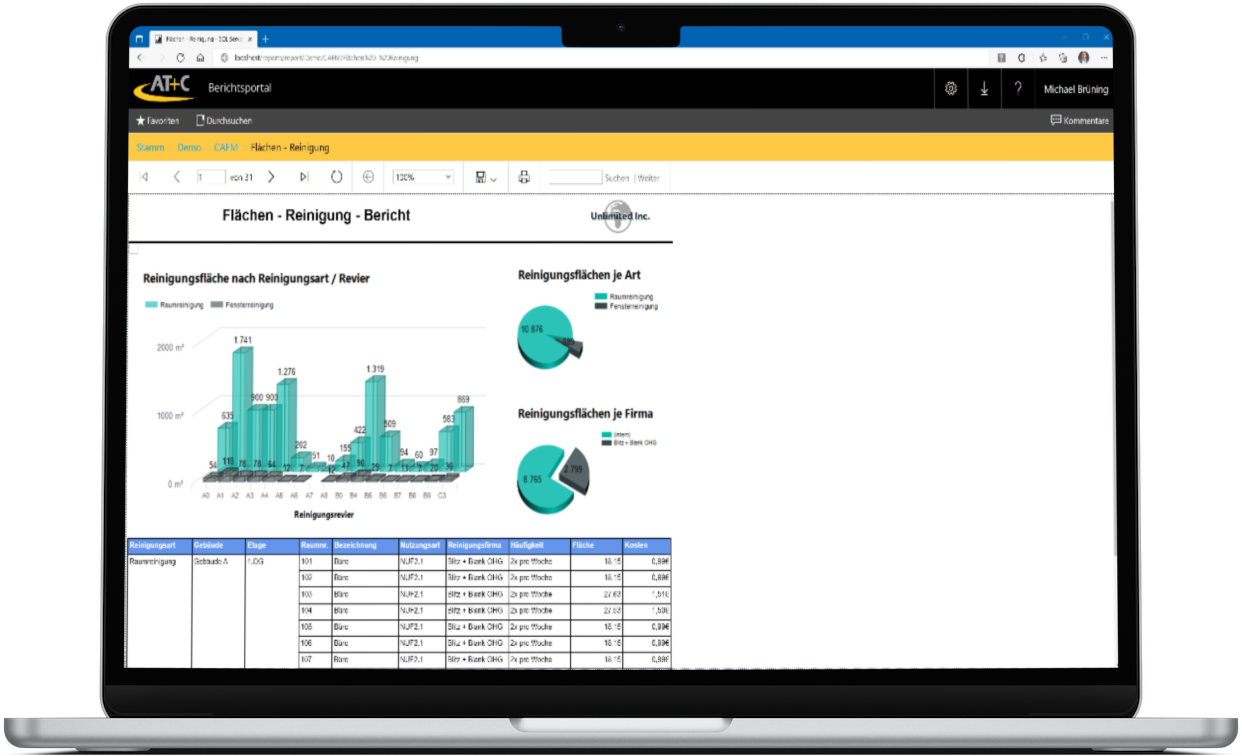Click the browser profile avatar
1242x756 pixels.
click(x=1083, y=58)
